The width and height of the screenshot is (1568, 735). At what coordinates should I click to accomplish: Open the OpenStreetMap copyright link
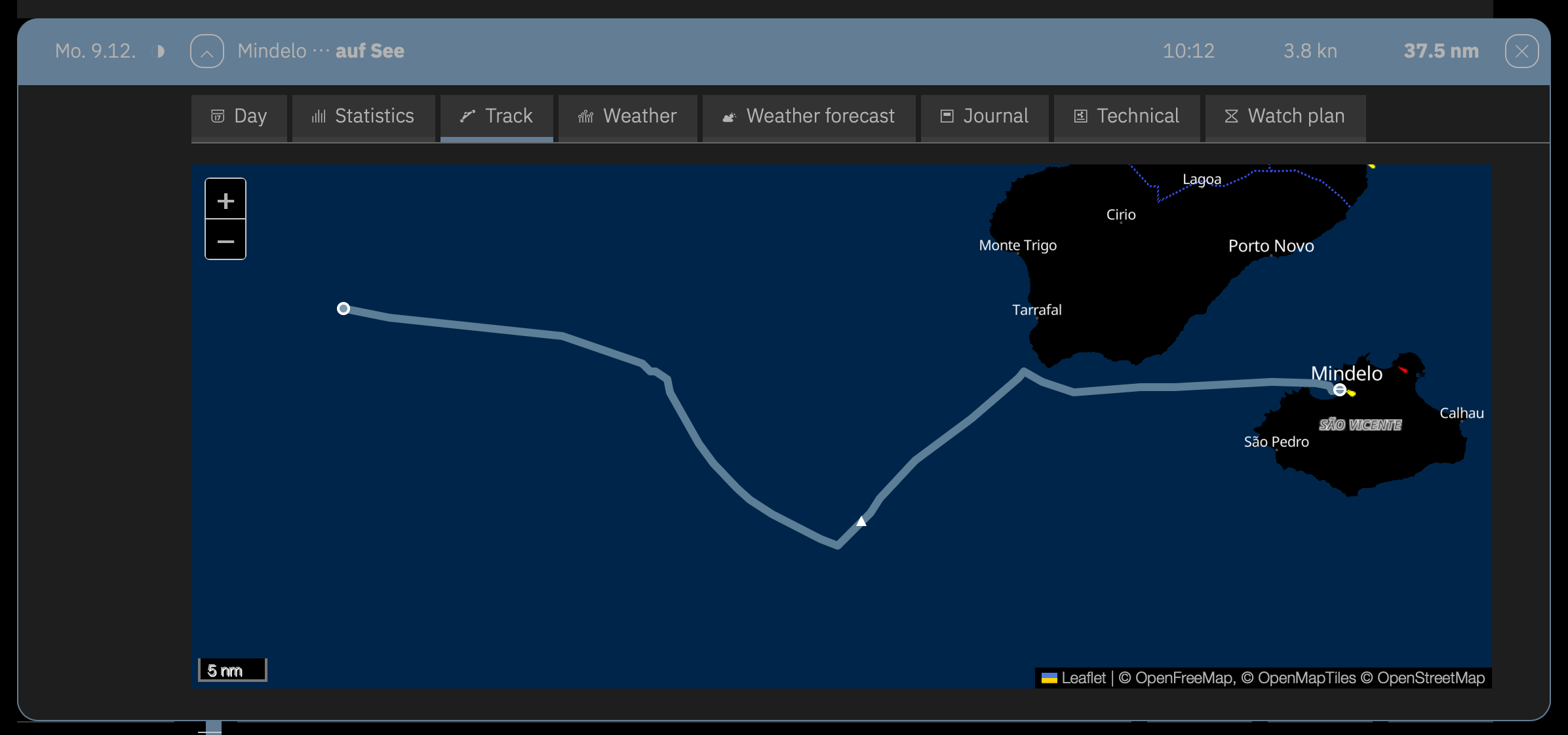[1430, 678]
